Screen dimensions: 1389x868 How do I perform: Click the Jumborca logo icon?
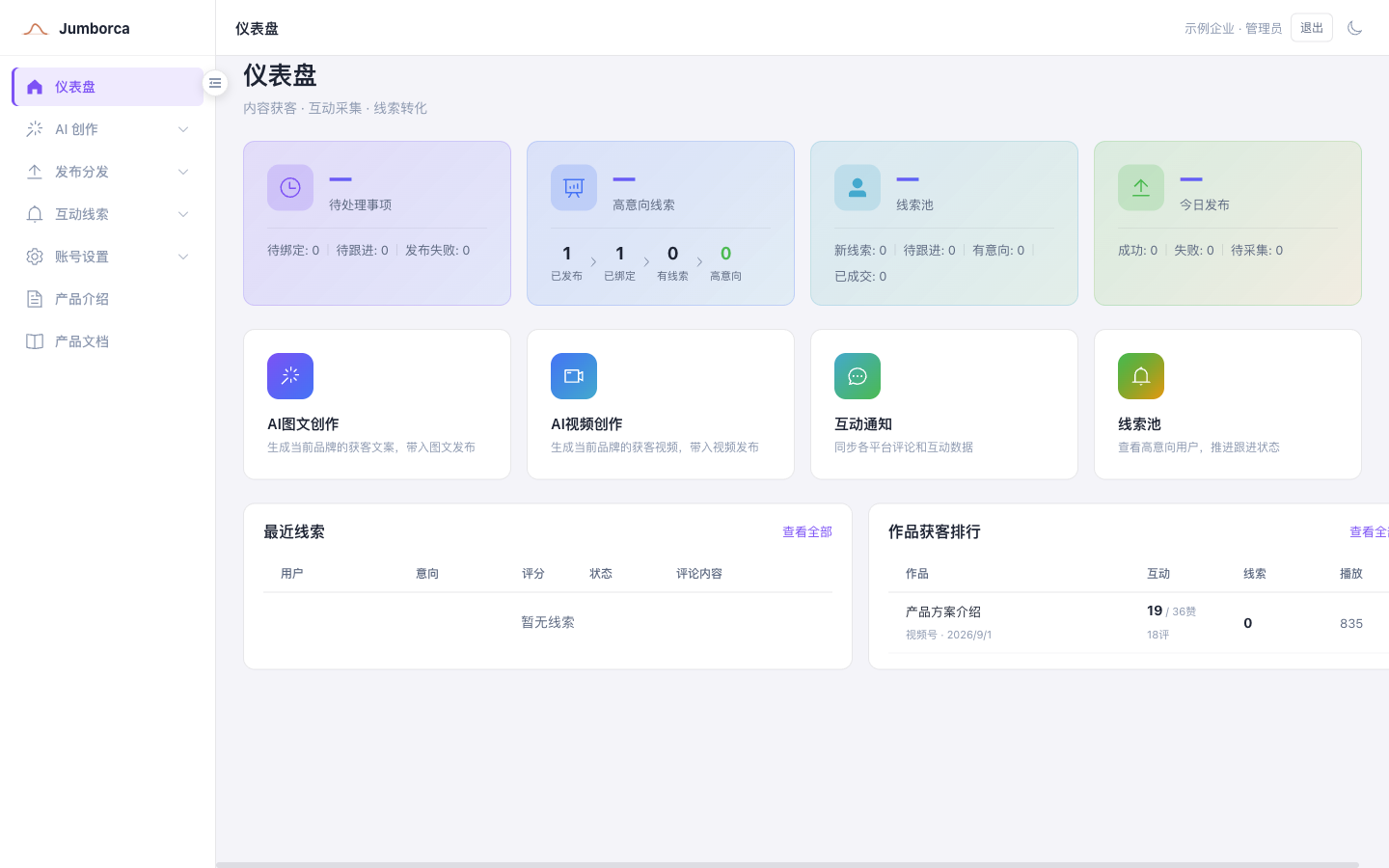[x=36, y=29]
